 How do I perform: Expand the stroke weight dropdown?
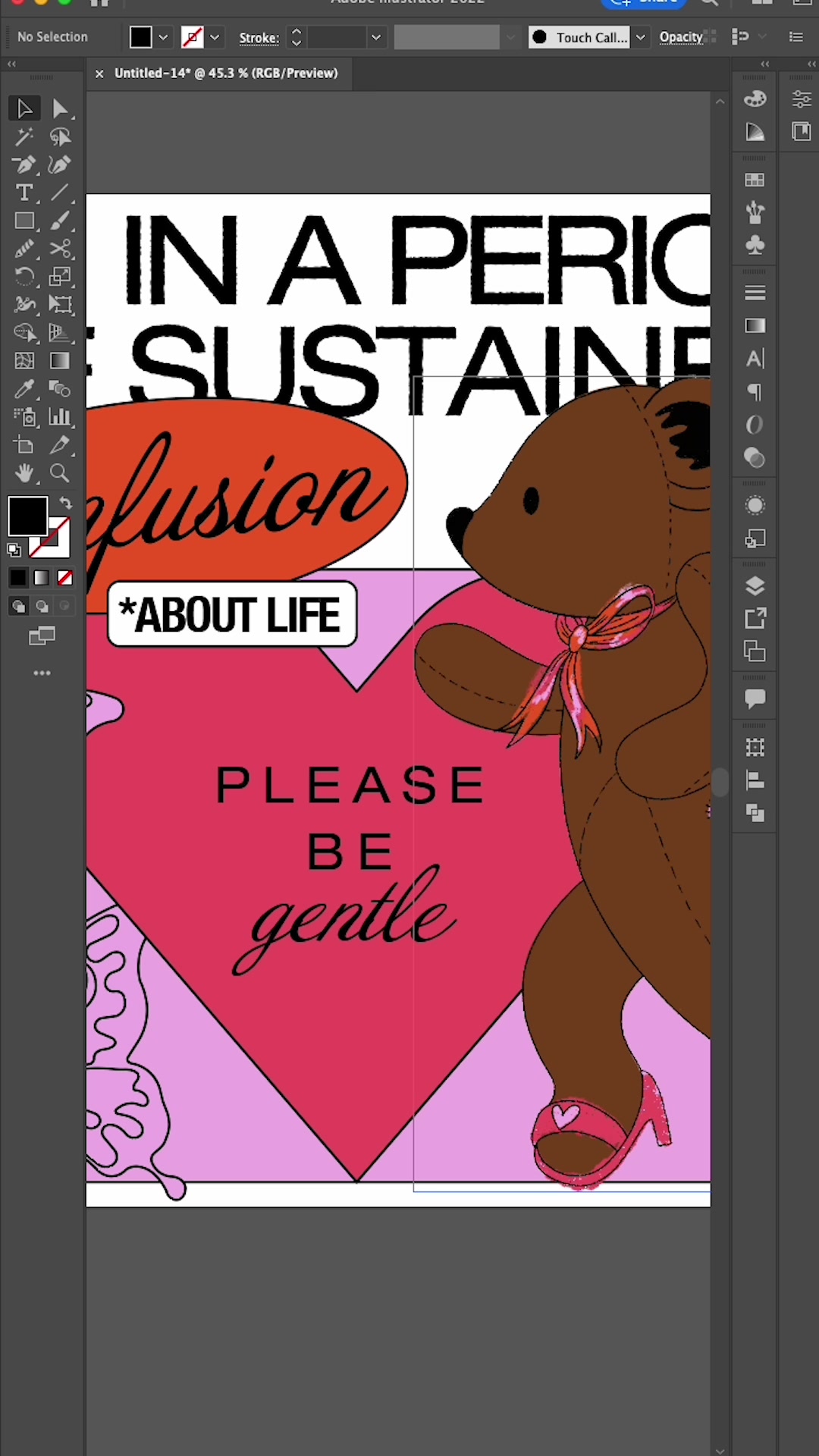tap(375, 37)
